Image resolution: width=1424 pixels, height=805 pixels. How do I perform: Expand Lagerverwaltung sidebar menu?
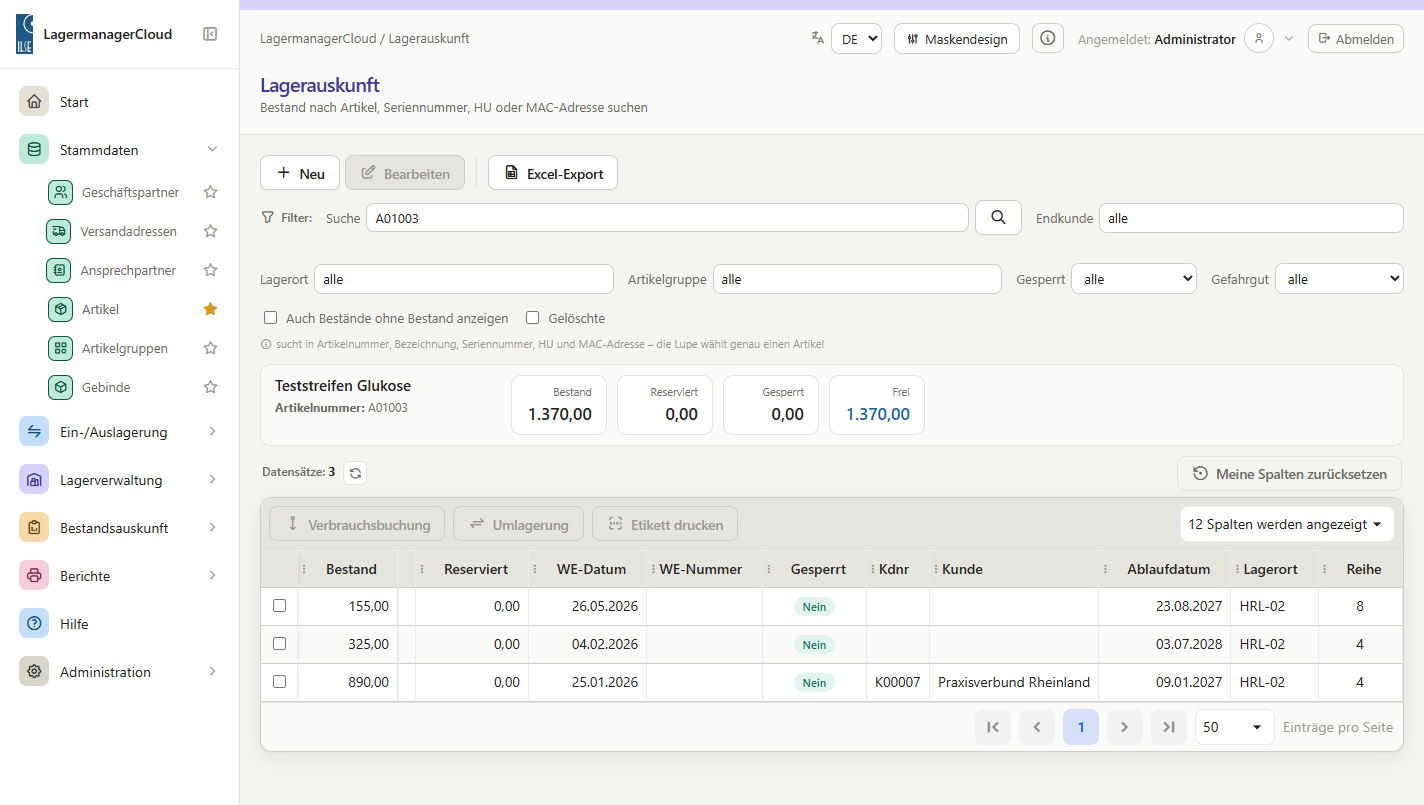pyautogui.click(x=120, y=480)
